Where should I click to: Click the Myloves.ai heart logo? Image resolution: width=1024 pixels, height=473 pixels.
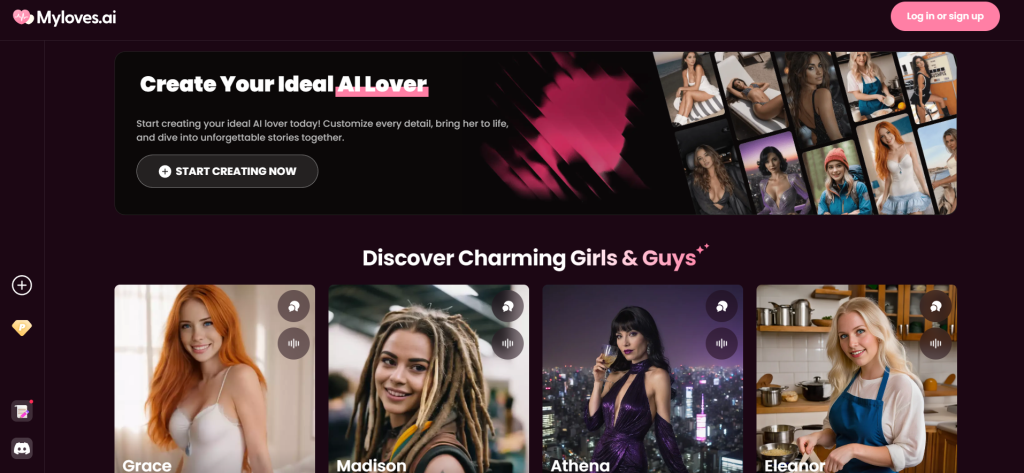pyautogui.click(x=23, y=17)
